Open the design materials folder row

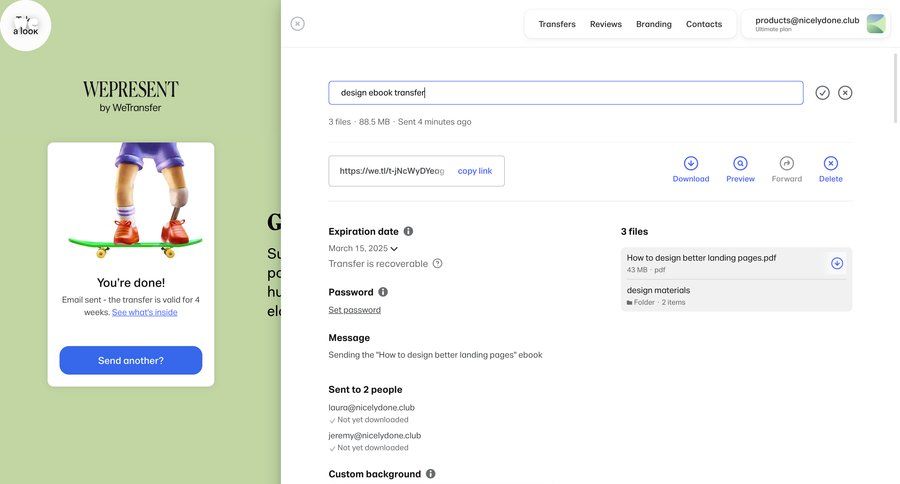click(x=736, y=296)
